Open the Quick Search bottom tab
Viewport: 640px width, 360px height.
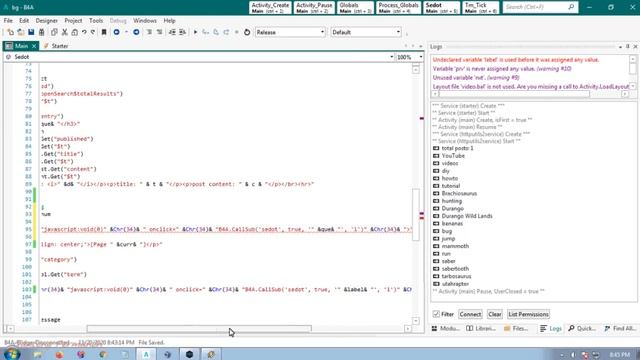pos(582,328)
